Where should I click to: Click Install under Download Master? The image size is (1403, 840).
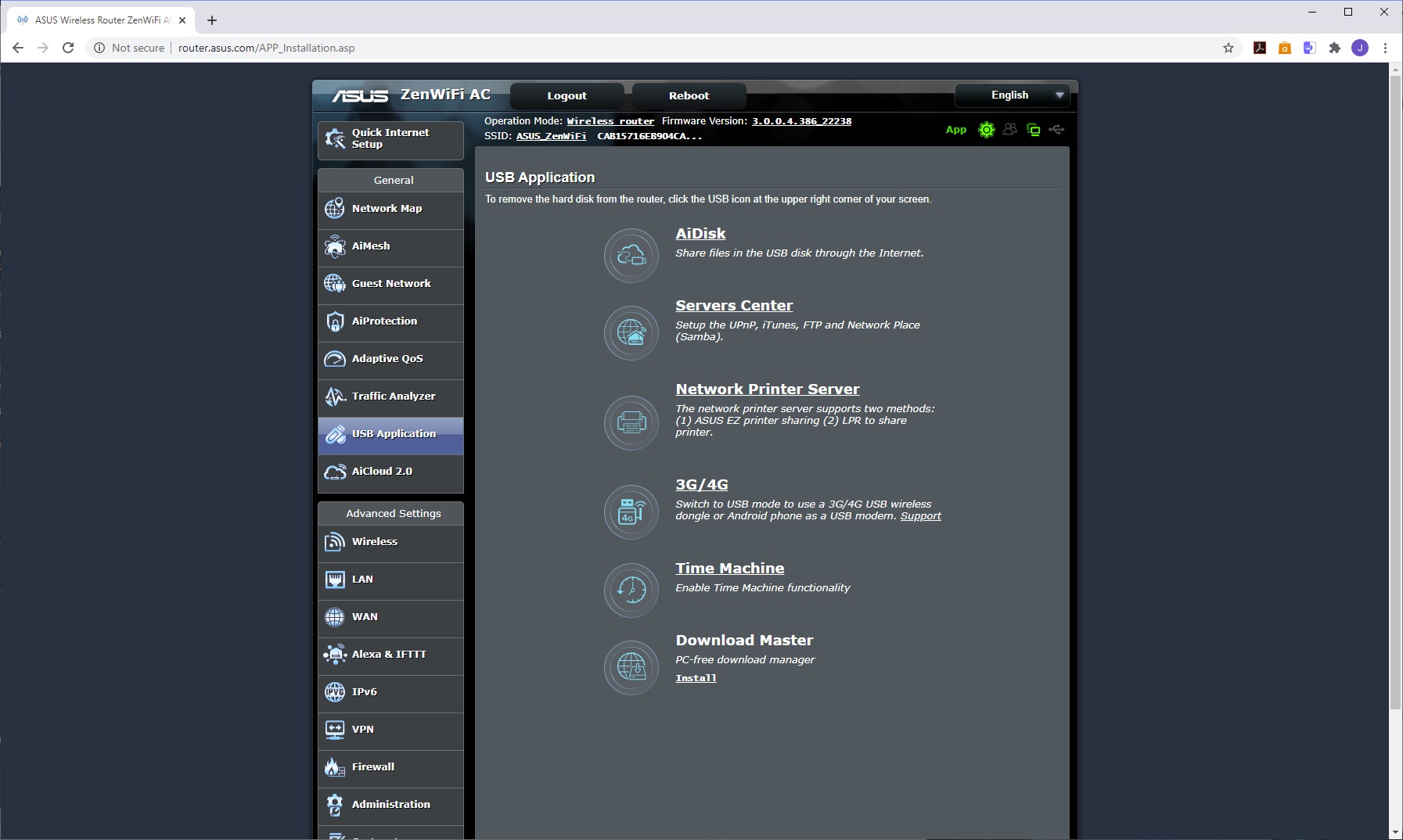click(696, 678)
